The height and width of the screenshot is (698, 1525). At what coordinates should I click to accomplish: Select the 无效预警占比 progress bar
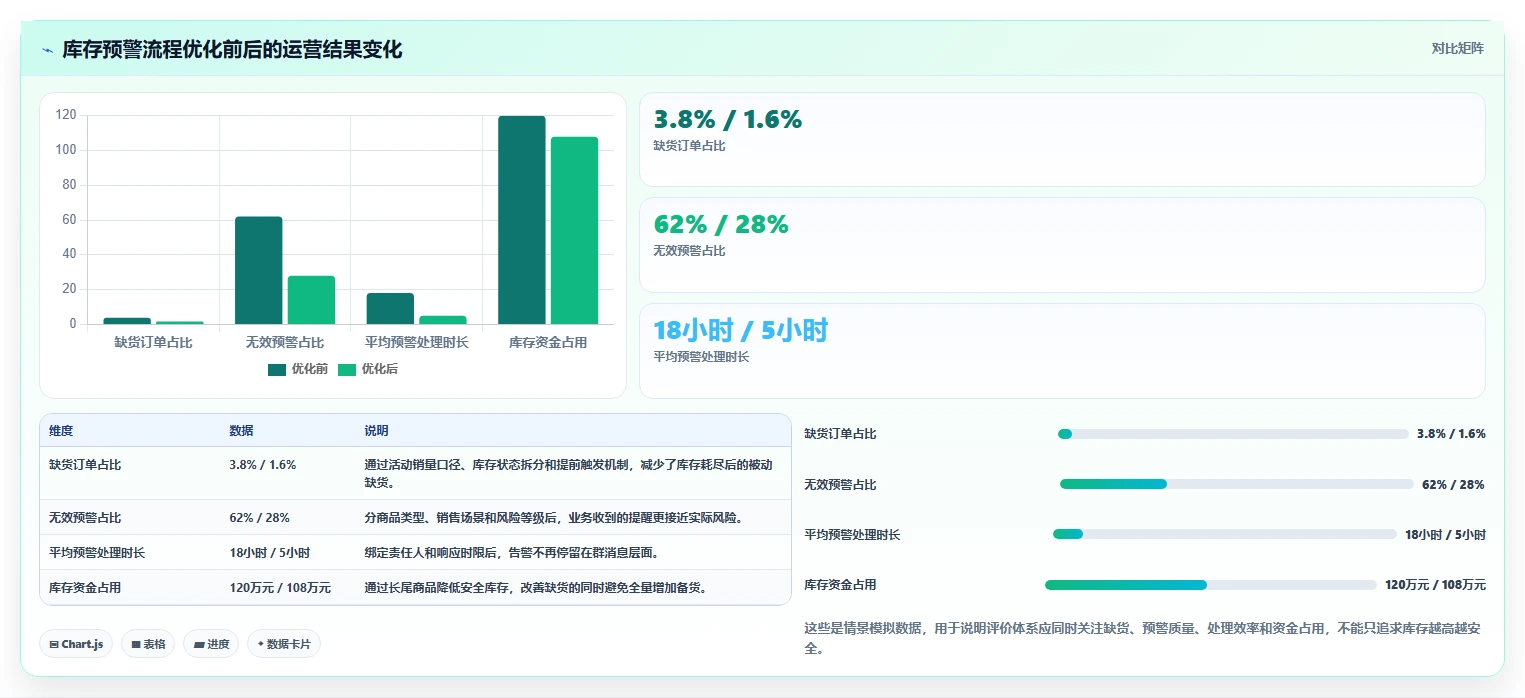point(1237,484)
